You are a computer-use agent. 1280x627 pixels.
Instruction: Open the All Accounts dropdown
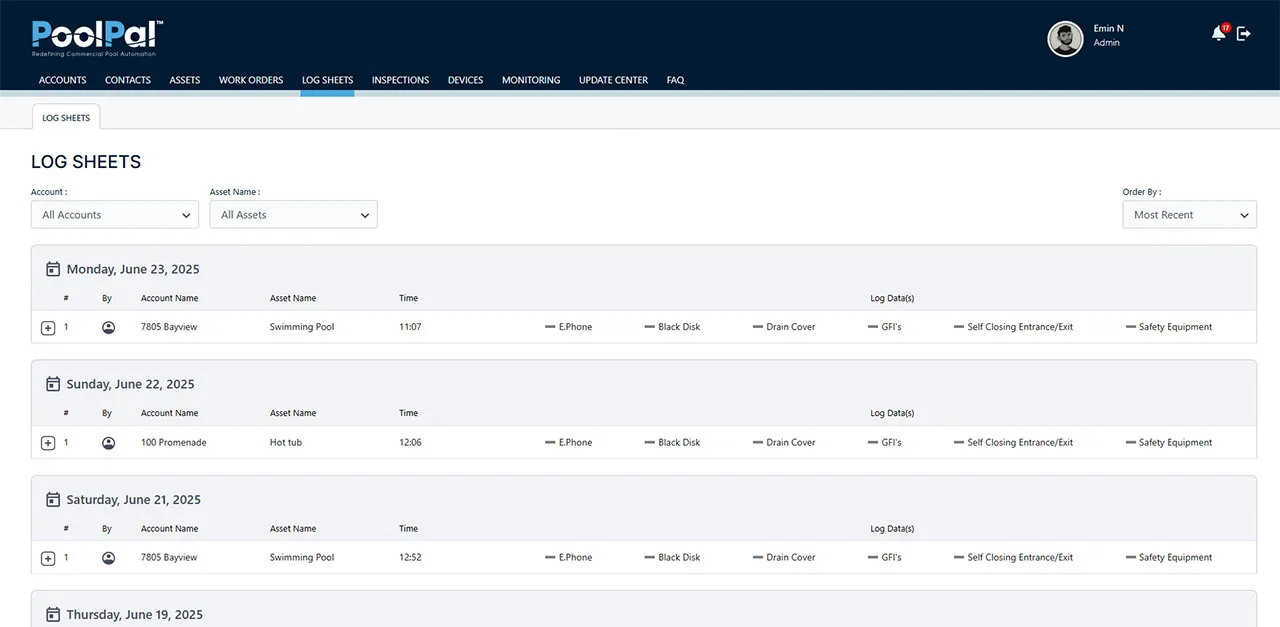(115, 215)
